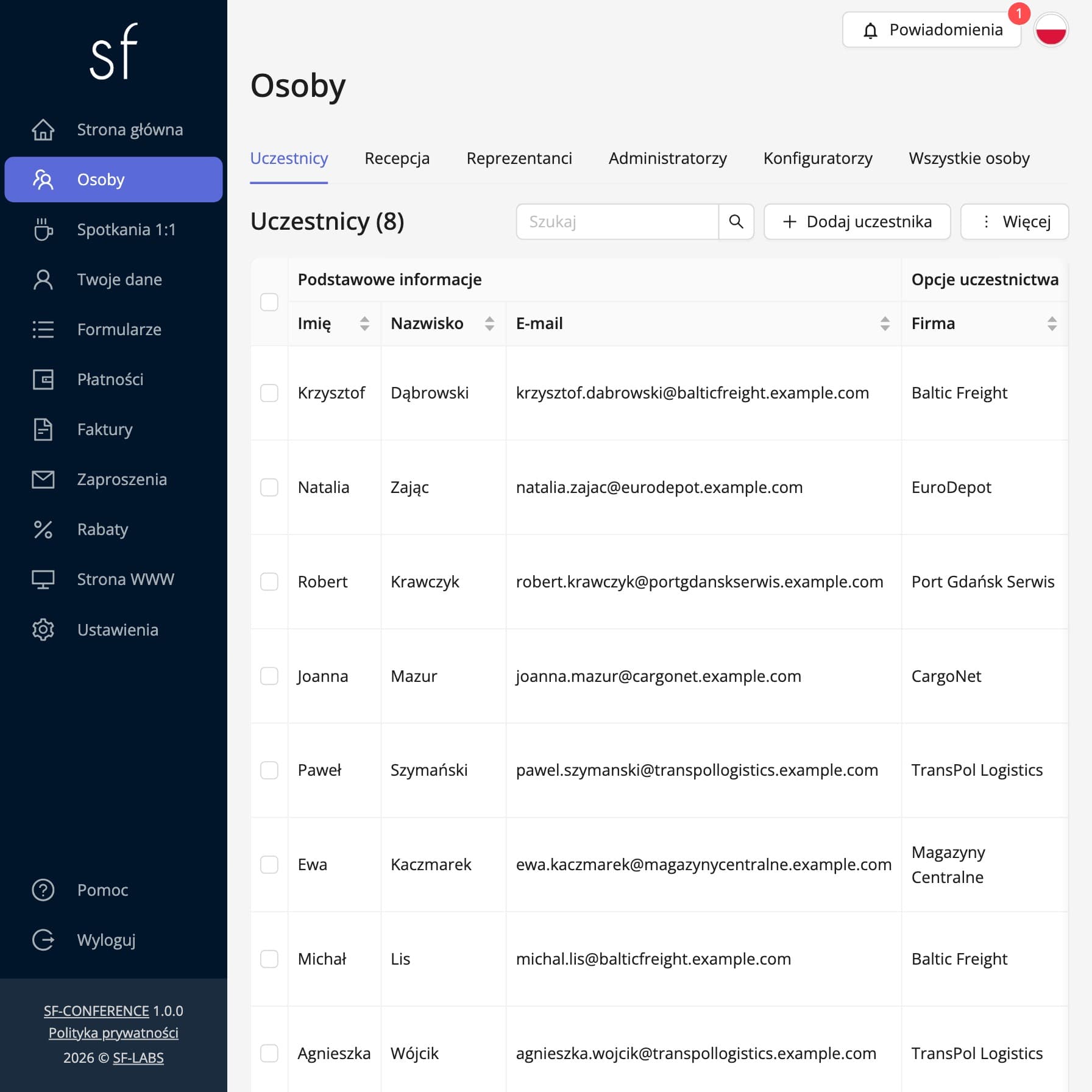This screenshot has height=1092, width=1092.
Task: Open the Konfiguratorzy tab
Action: click(x=818, y=158)
